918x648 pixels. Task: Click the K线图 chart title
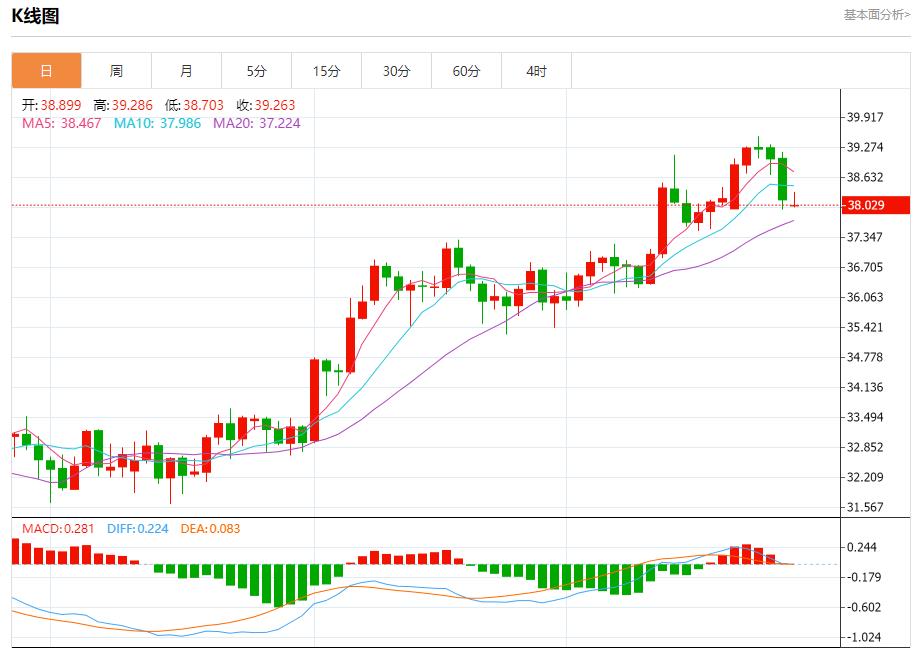click(31, 15)
